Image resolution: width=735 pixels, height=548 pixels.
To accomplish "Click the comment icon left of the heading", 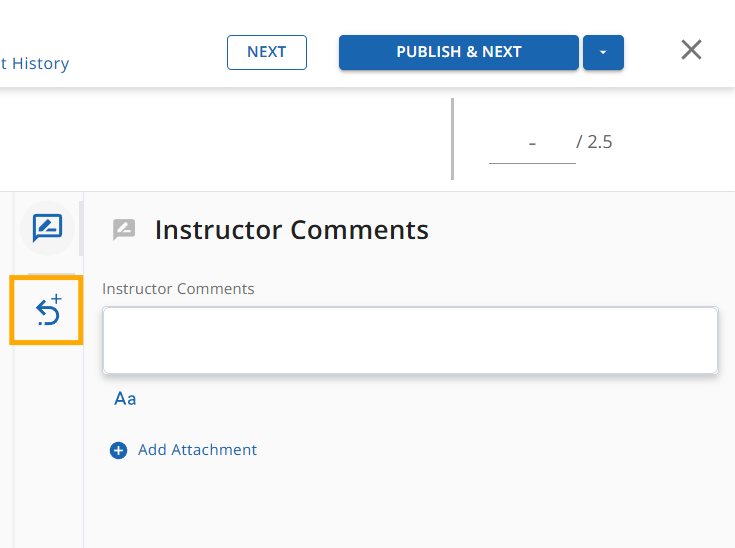I will 124,230.
